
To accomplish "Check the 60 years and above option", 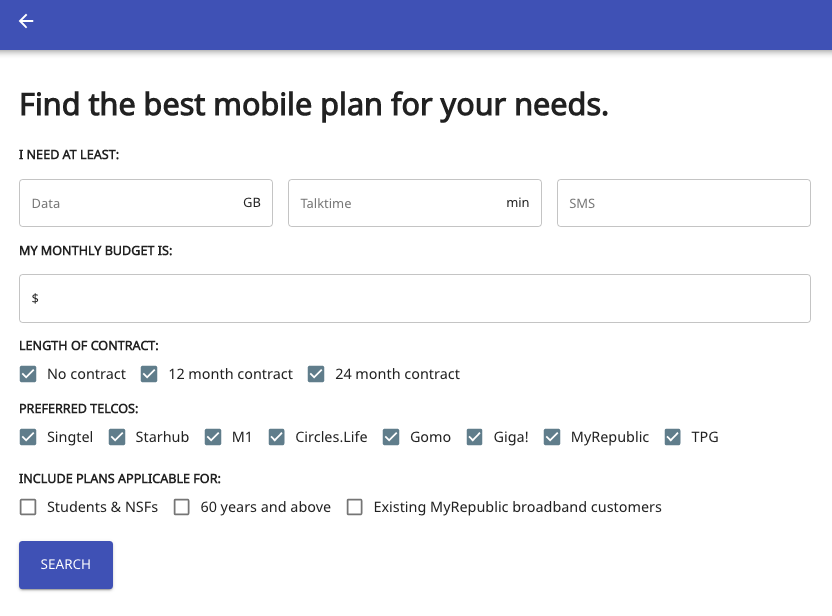I will pos(182,507).
